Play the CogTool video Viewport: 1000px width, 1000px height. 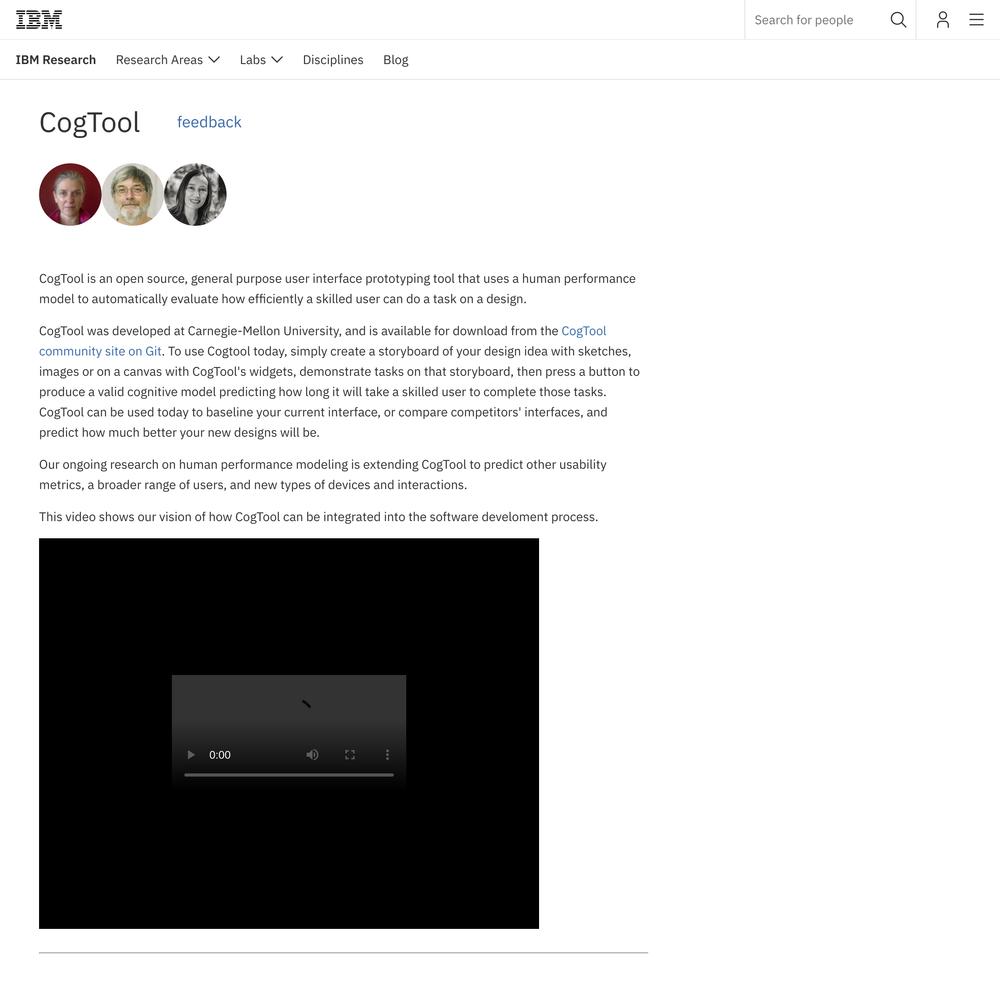[191, 754]
